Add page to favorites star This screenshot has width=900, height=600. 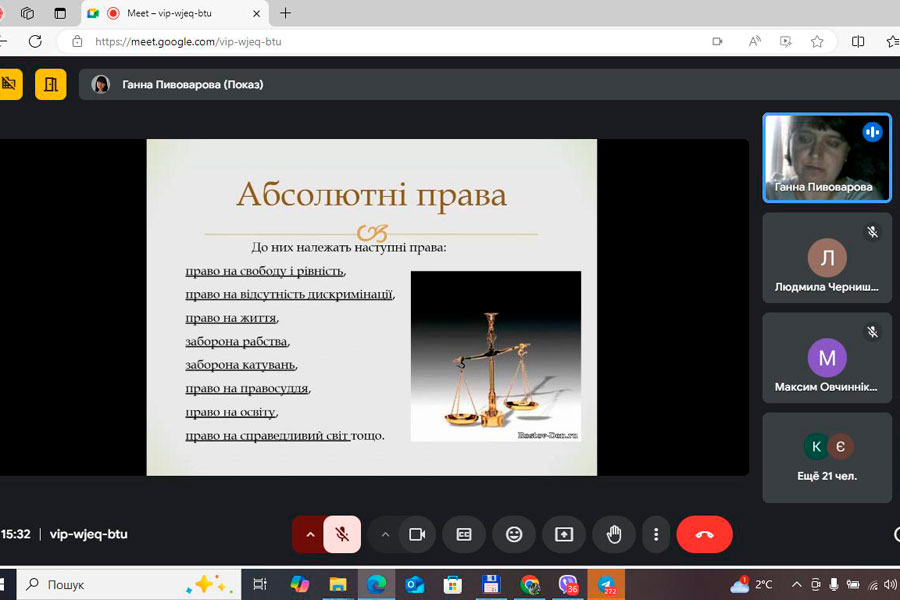(x=817, y=41)
